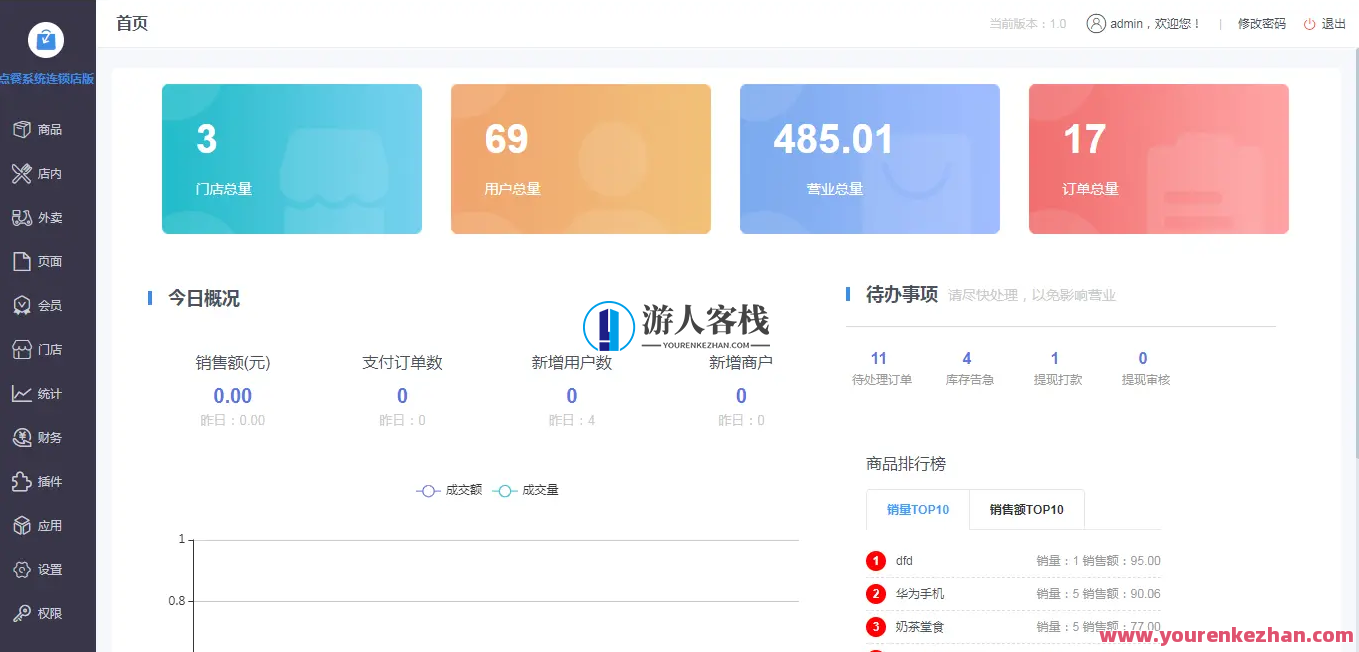Toggle the 成交额 chart legend

449,490
